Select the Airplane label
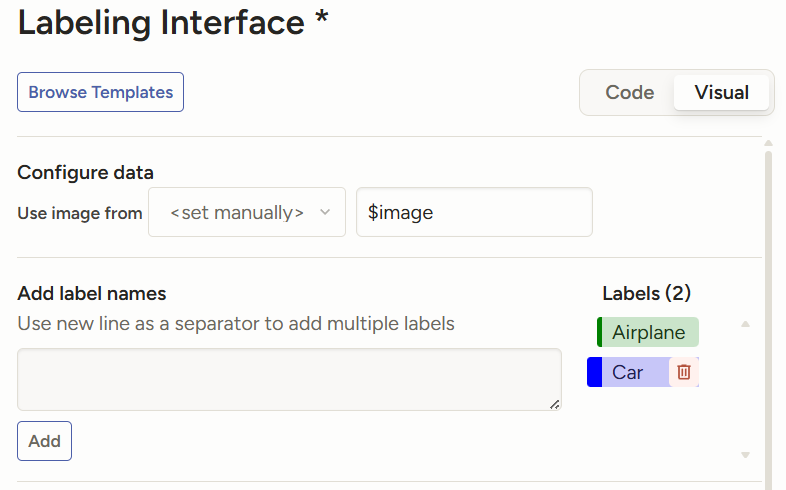 pyautogui.click(x=649, y=332)
